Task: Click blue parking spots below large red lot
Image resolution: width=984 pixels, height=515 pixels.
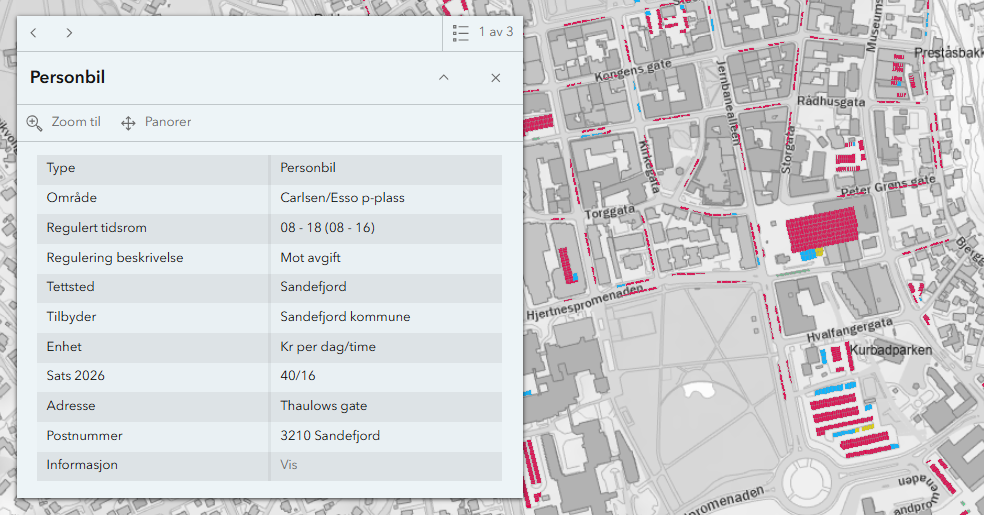Action: click(807, 256)
